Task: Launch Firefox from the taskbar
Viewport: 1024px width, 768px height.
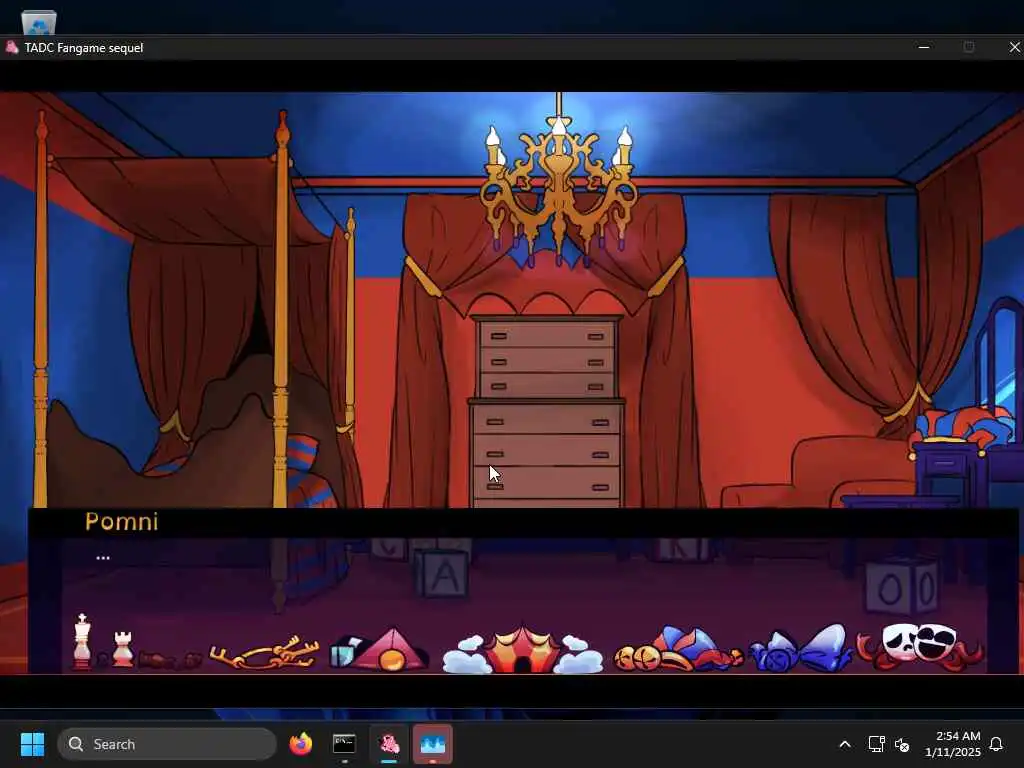Action: (x=301, y=744)
